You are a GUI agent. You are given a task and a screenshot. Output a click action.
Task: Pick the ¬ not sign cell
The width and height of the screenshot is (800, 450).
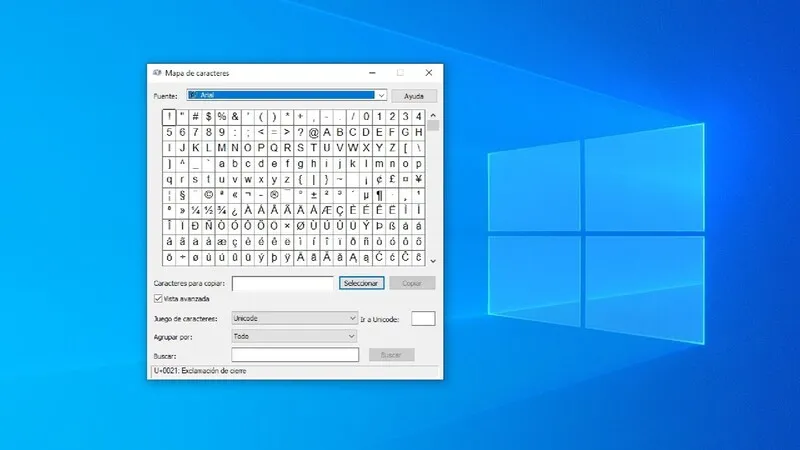(248, 195)
